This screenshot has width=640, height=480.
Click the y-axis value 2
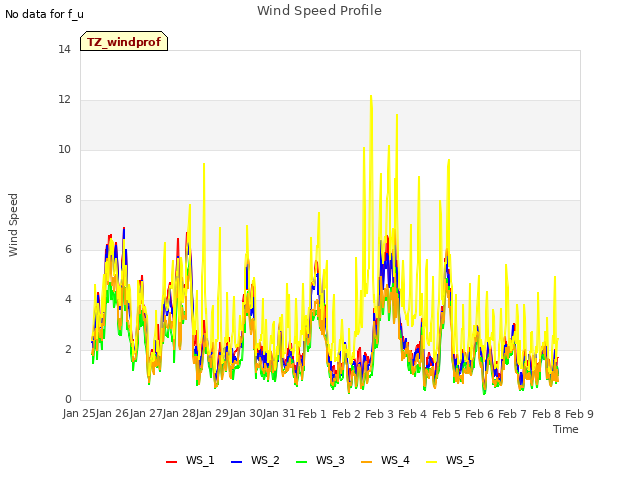(68, 350)
